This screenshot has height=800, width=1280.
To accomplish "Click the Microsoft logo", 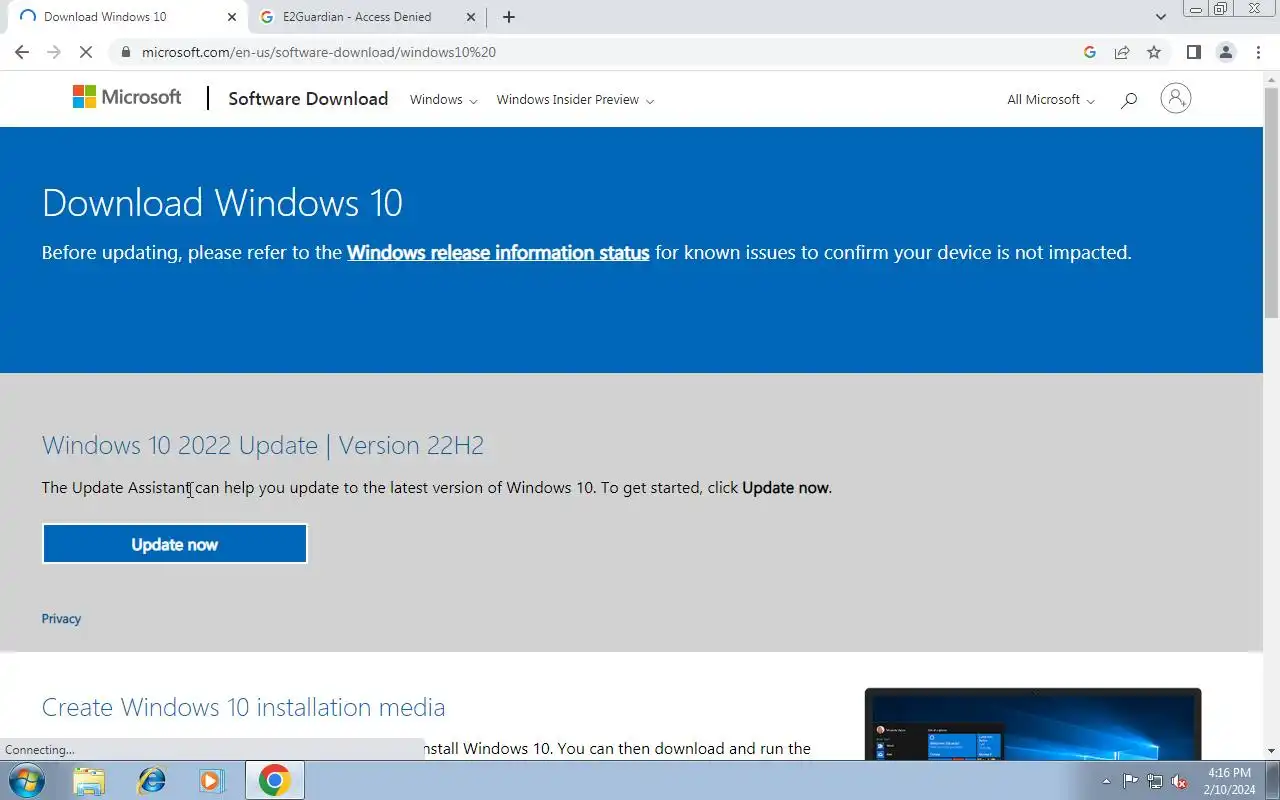I will coord(127,97).
